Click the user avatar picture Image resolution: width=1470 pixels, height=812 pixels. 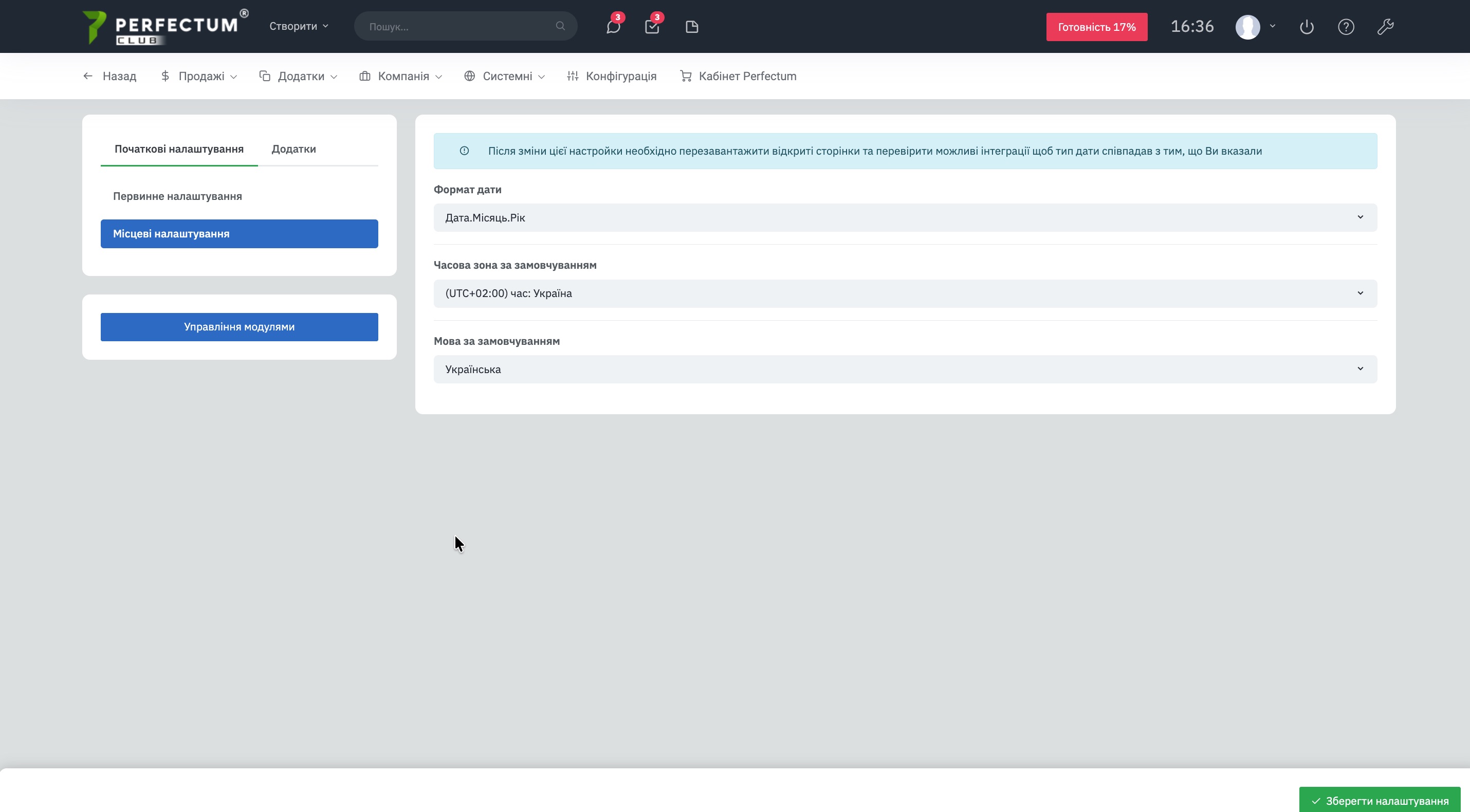click(x=1247, y=27)
